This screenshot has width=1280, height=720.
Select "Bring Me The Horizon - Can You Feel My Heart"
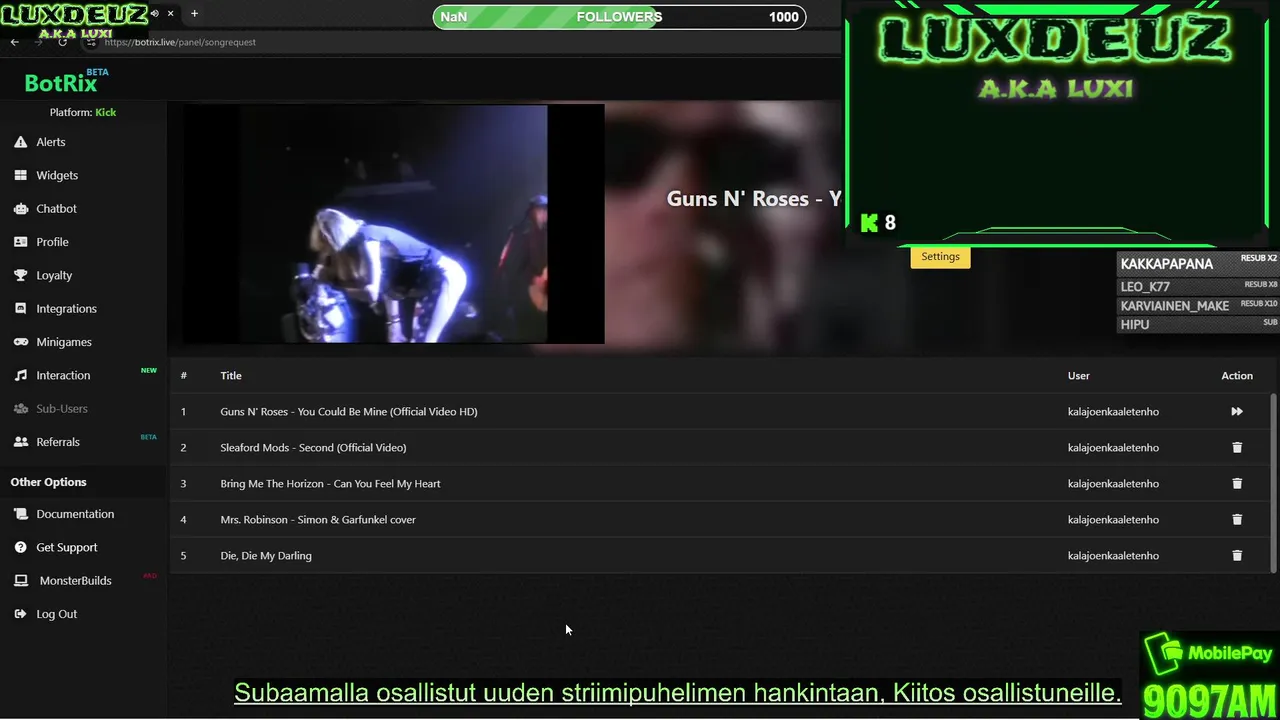330,483
